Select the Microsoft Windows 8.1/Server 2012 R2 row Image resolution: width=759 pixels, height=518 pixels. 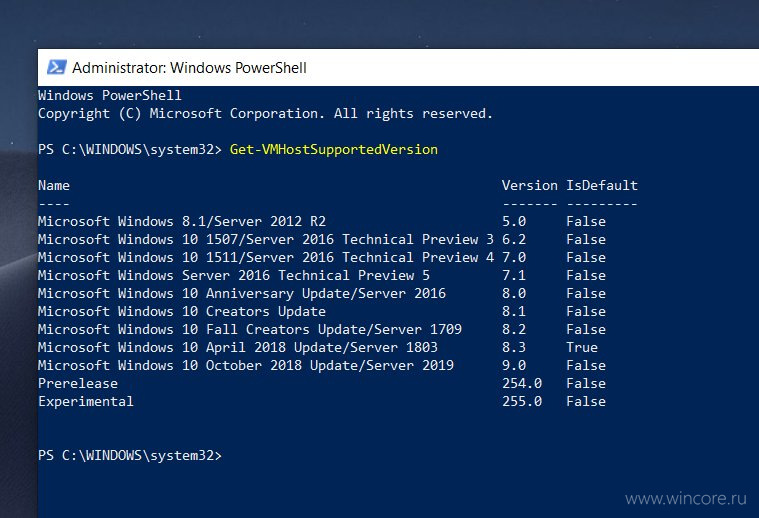coord(322,221)
